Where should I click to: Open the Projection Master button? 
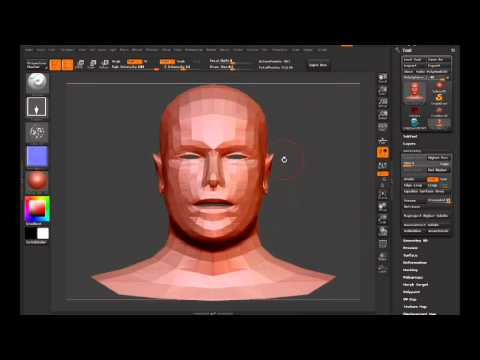(36, 65)
